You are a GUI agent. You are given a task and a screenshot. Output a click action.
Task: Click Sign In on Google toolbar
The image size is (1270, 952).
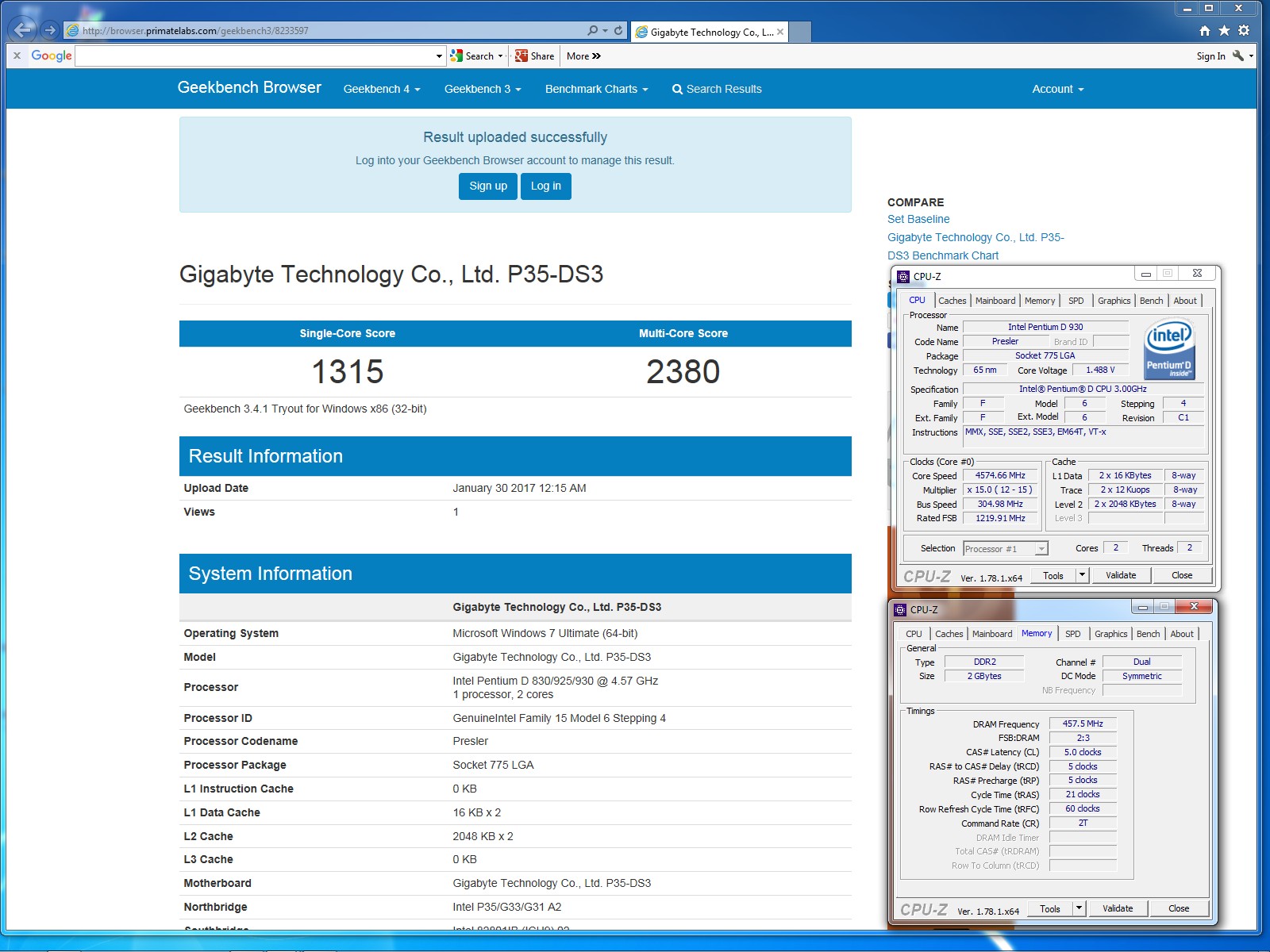click(1211, 56)
